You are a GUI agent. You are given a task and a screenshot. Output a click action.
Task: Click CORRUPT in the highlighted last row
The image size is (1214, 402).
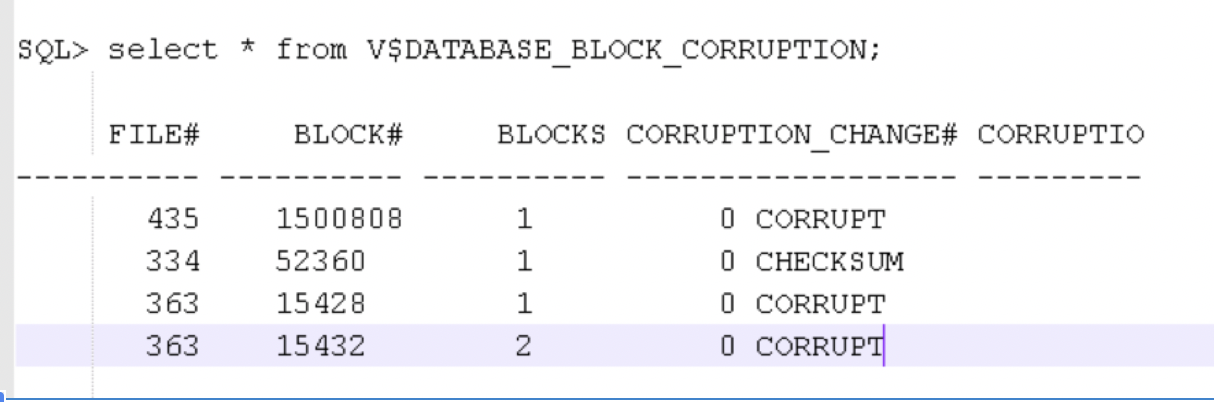coord(820,348)
